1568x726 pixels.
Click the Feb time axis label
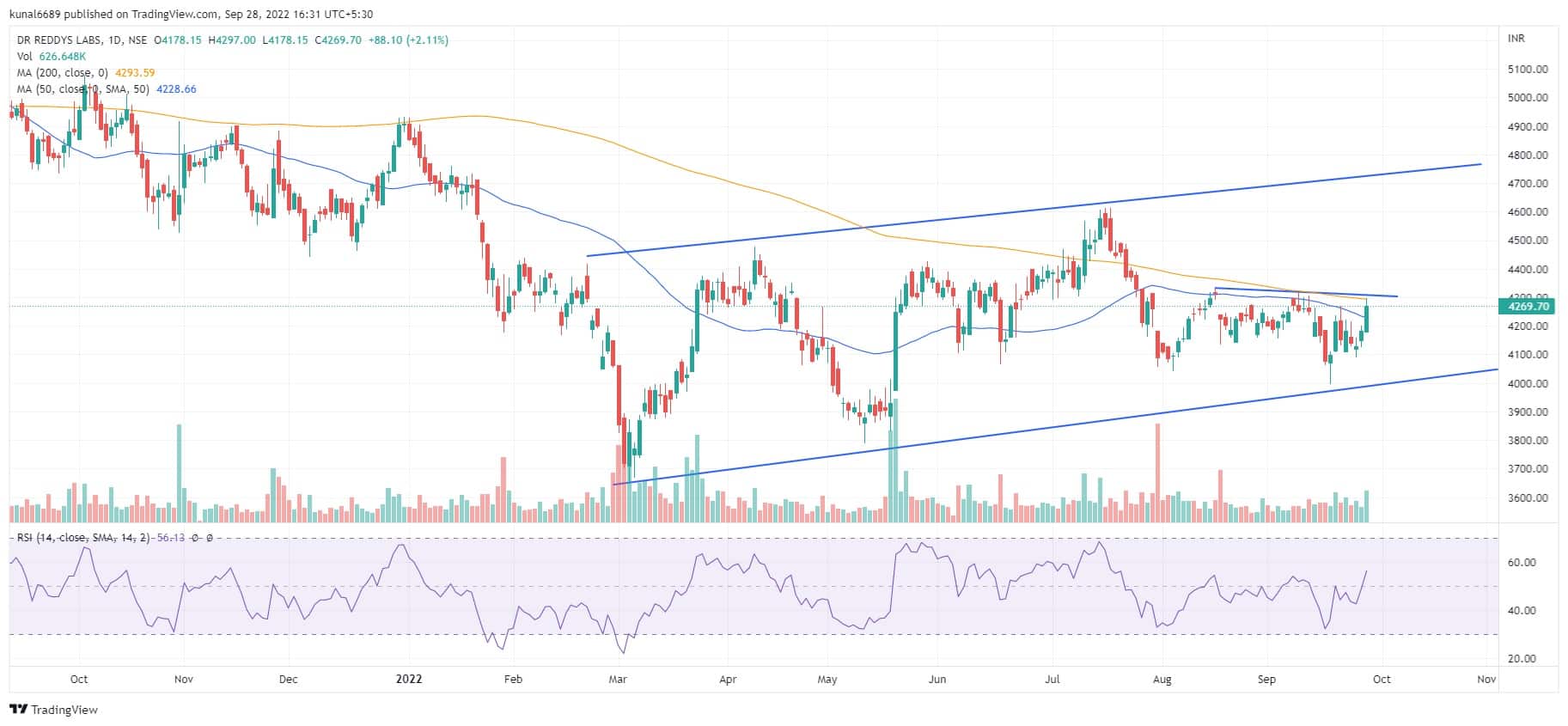coord(513,680)
